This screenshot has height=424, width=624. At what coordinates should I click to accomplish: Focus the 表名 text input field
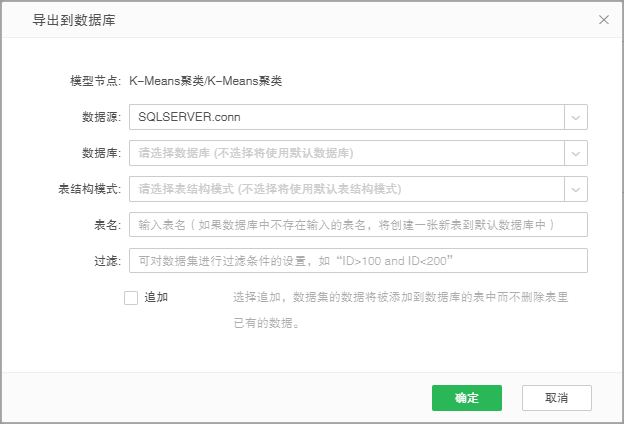358,225
